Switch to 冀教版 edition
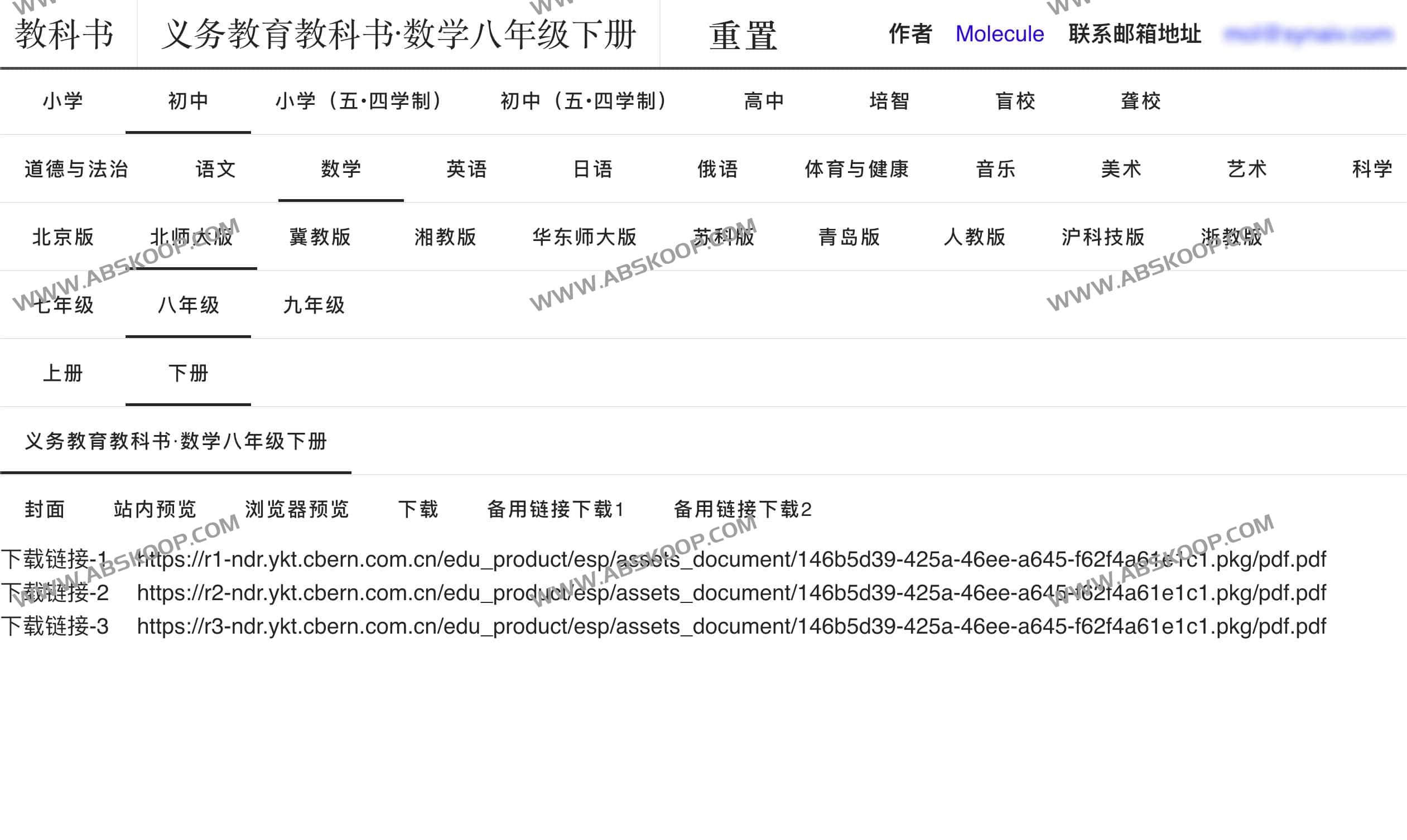 [x=320, y=237]
